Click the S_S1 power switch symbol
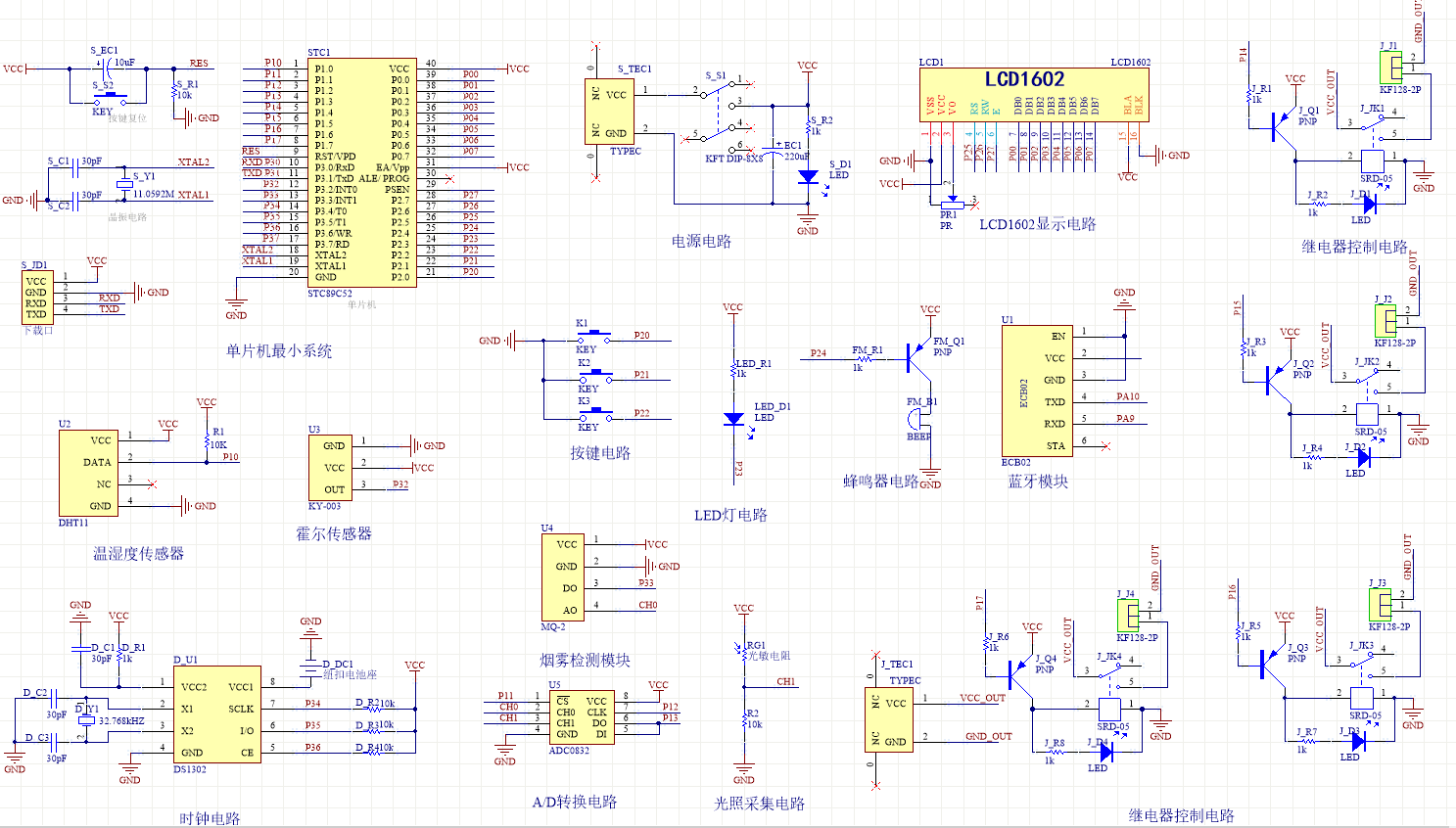 coord(725,111)
